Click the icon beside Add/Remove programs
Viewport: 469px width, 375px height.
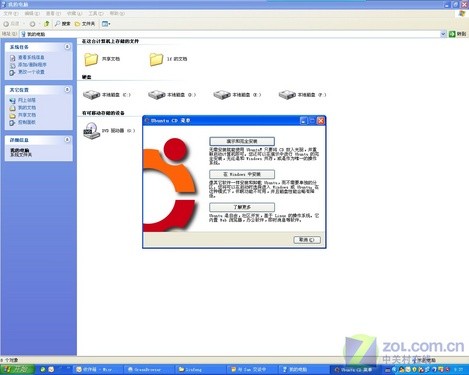[x=13, y=65]
